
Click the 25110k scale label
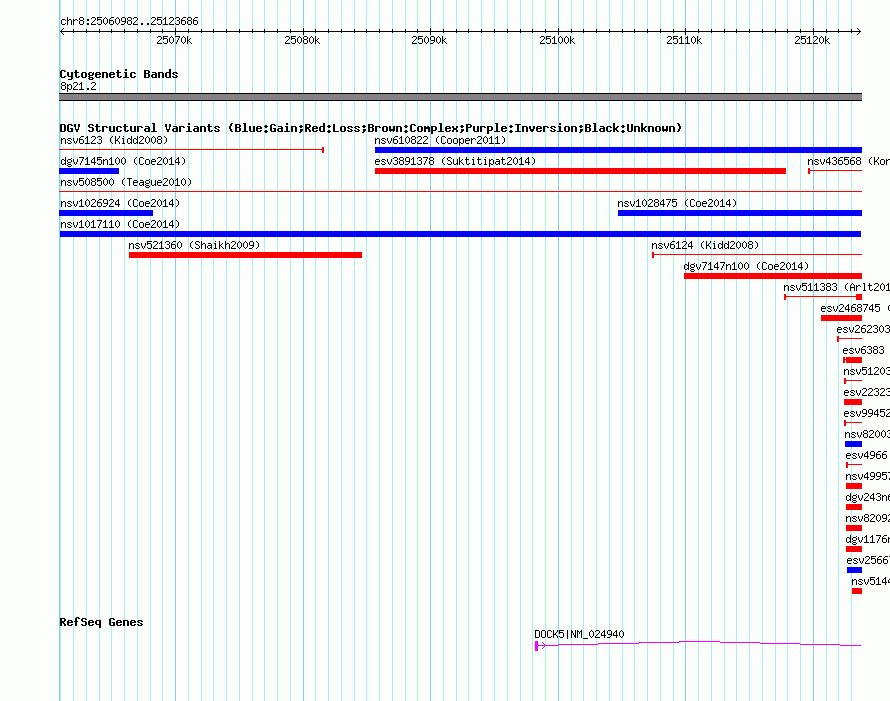pos(684,40)
